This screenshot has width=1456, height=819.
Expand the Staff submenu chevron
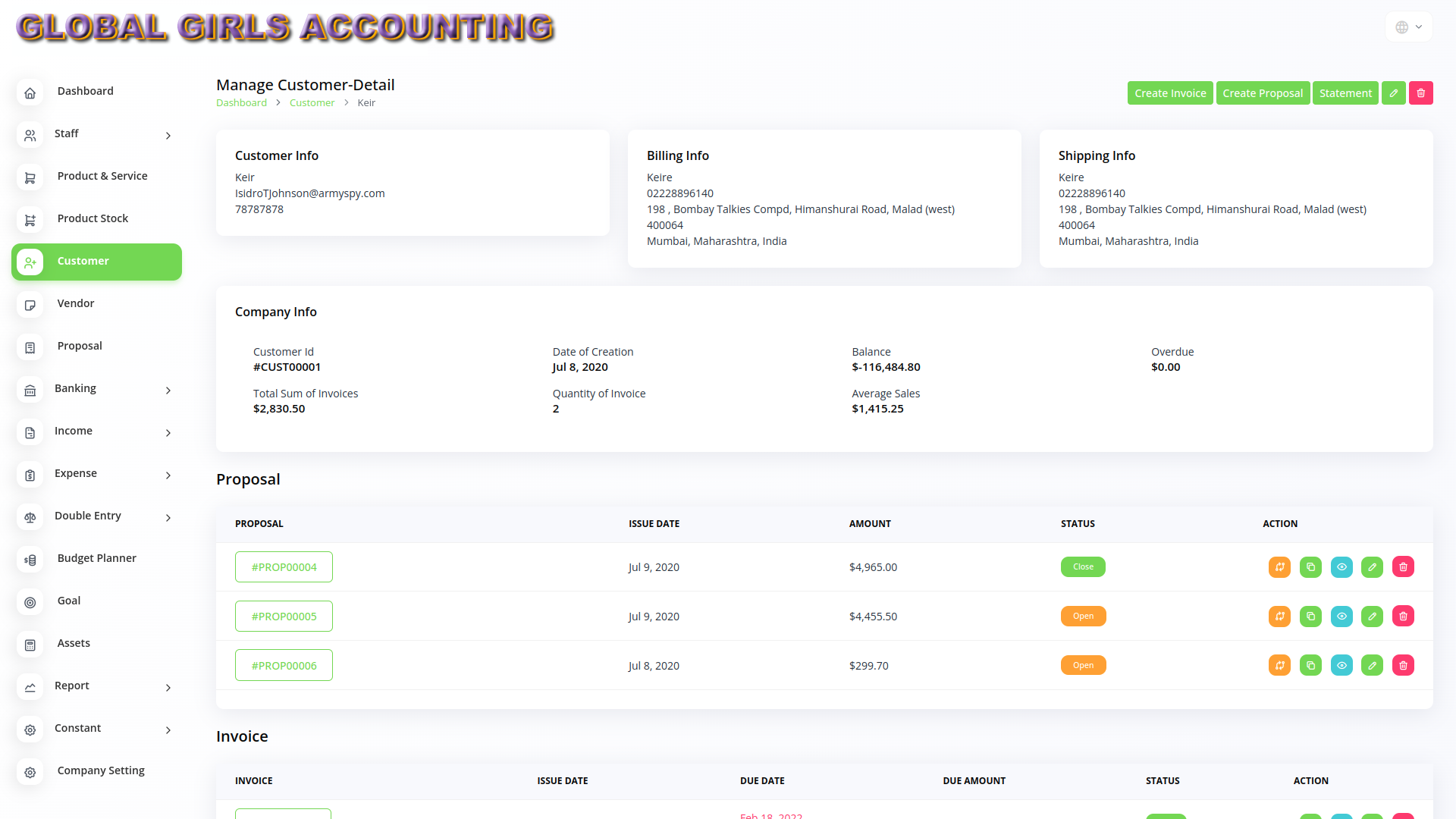click(168, 136)
